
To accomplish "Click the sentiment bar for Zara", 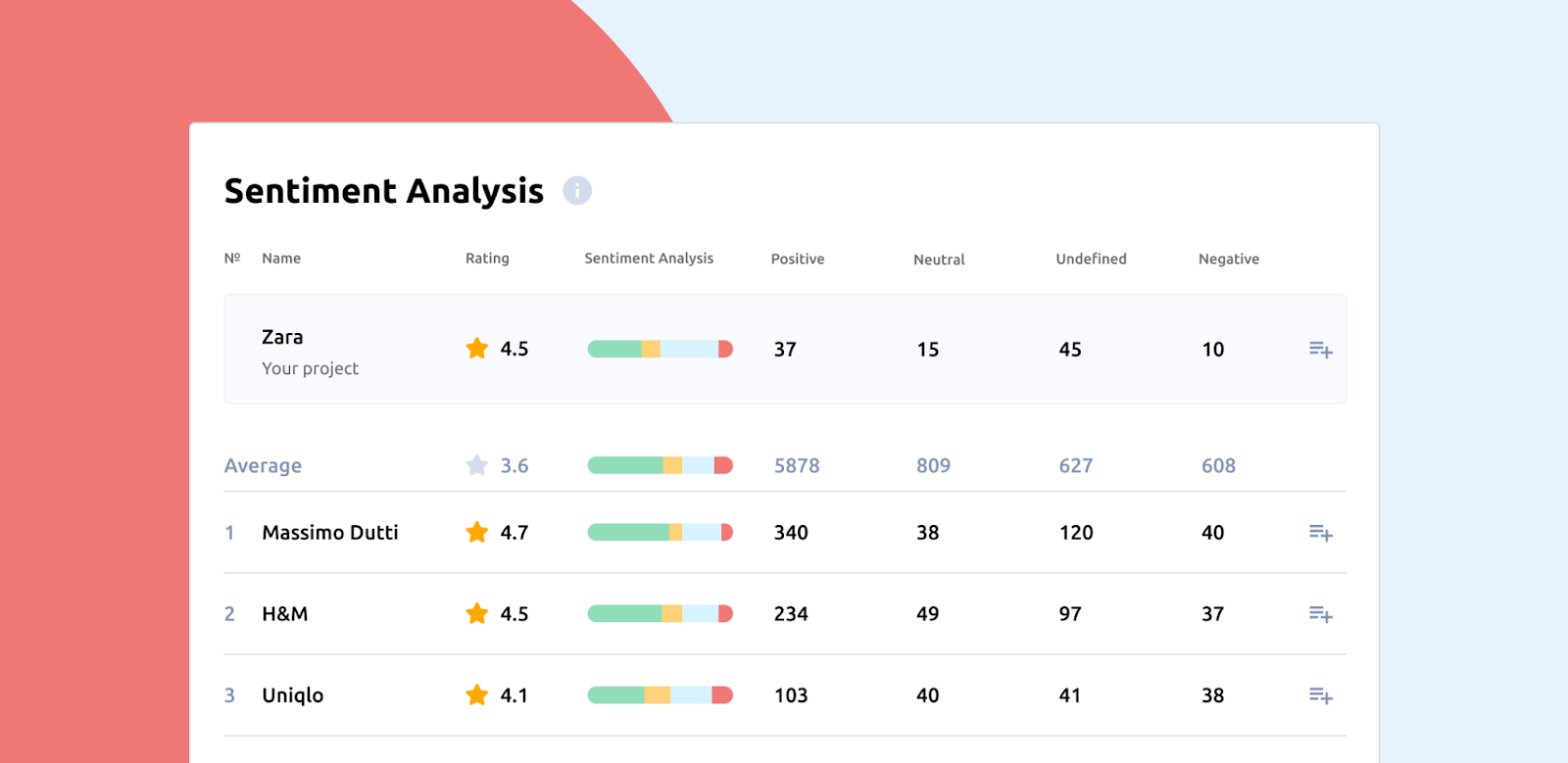I will [x=661, y=349].
